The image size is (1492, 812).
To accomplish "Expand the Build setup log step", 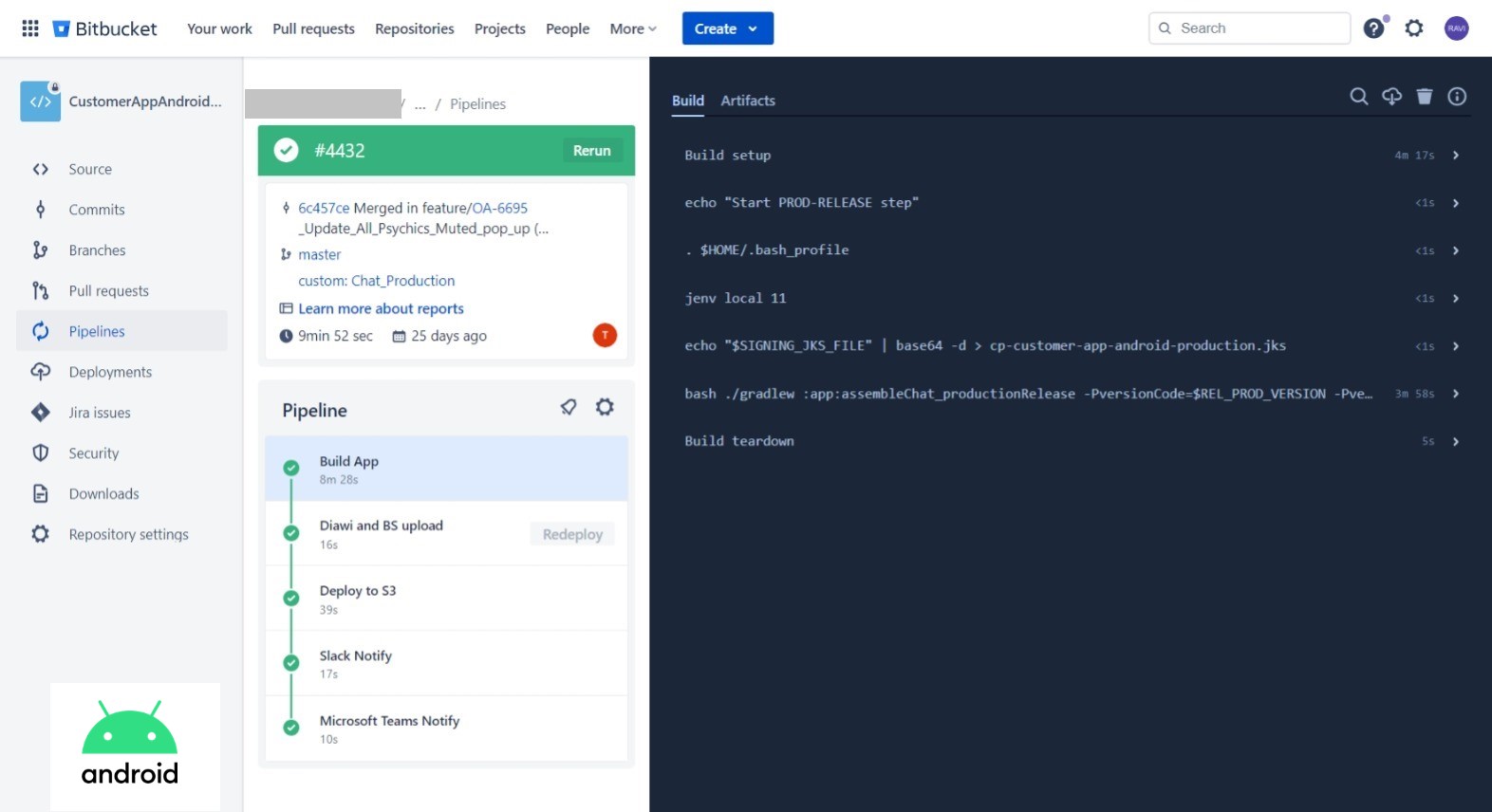I will pos(1455,156).
